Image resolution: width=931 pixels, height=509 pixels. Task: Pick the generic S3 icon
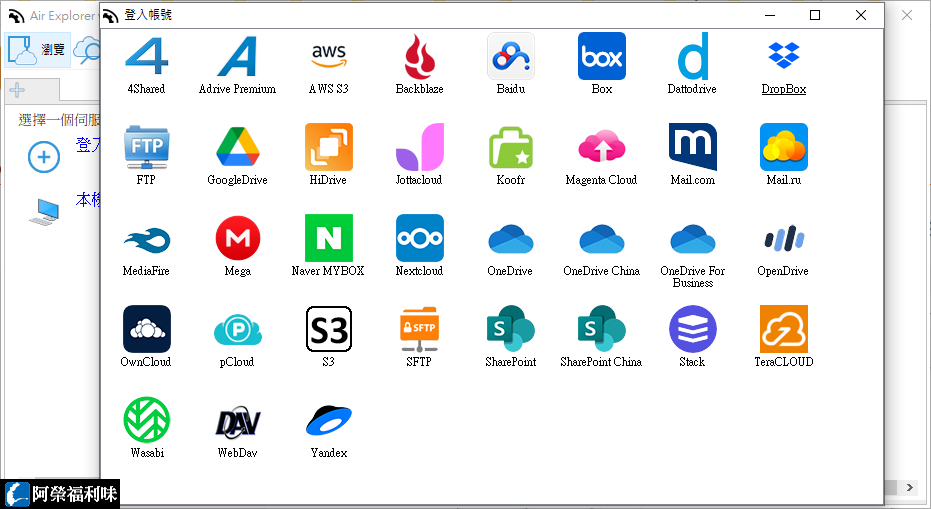pyautogui.click(x=329, y=329)
